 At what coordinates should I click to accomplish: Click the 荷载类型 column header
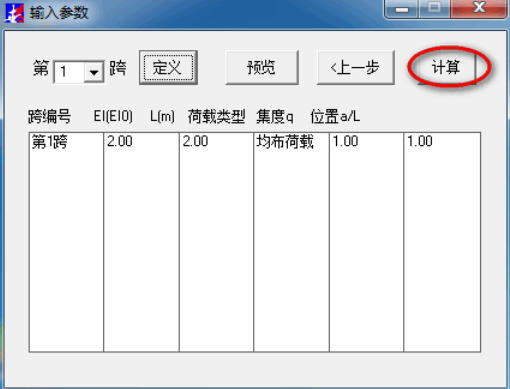tap(216, 117)
